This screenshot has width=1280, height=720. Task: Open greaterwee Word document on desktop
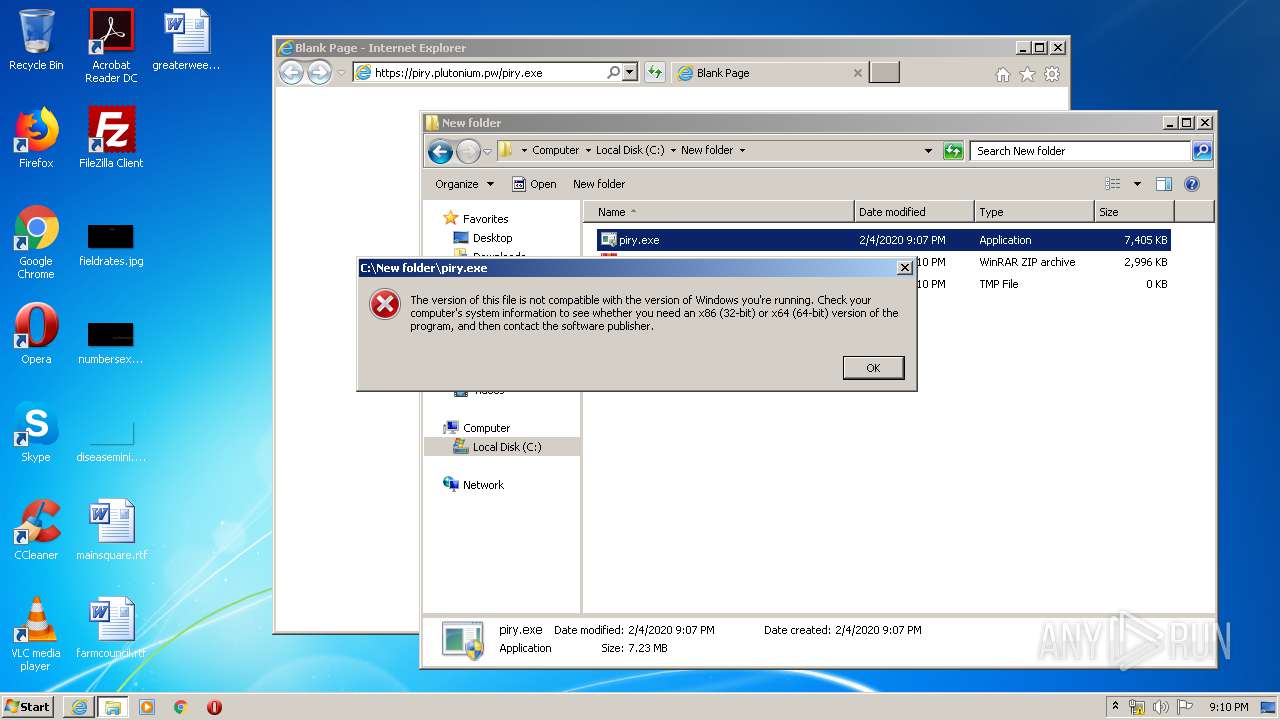tap(186, 40)
